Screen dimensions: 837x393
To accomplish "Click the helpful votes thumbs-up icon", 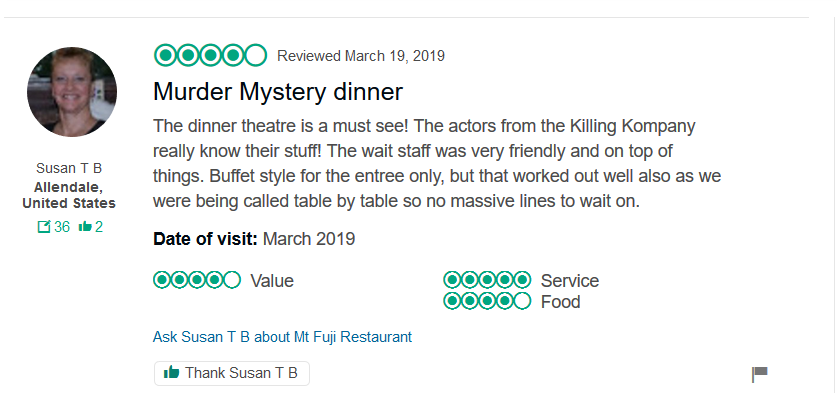I will coord(85,227).
